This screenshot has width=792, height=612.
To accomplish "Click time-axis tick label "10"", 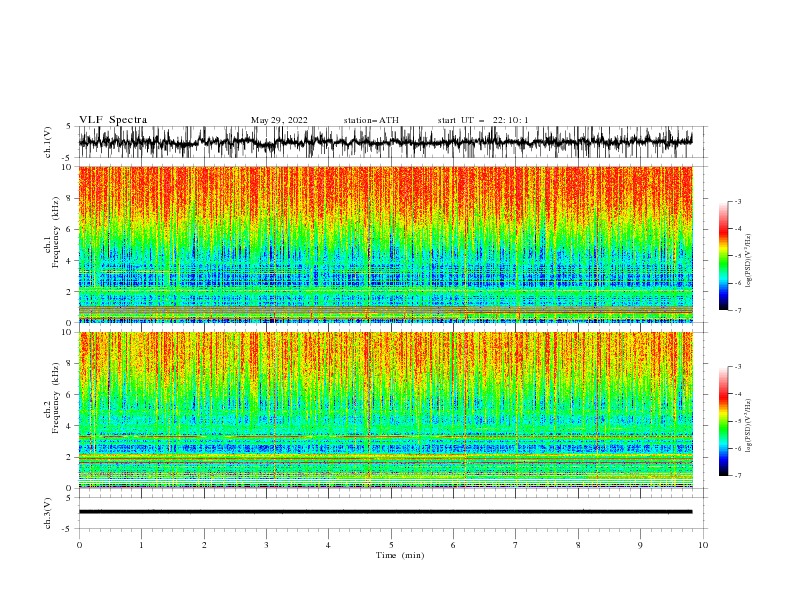I will tap(703, 545).
